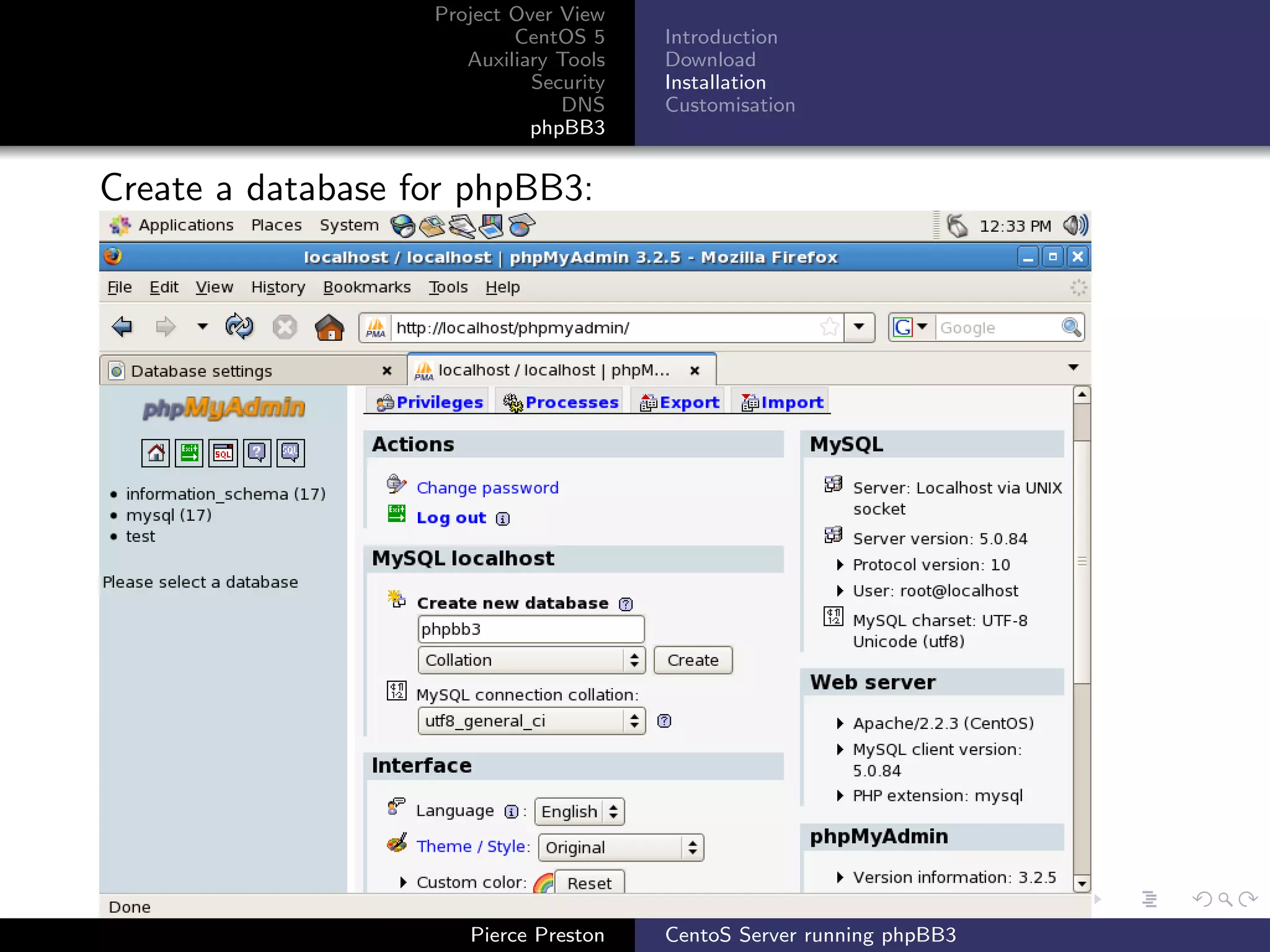
Task: Open the Applications menu in GNOME panel
Action: (186, 225)
